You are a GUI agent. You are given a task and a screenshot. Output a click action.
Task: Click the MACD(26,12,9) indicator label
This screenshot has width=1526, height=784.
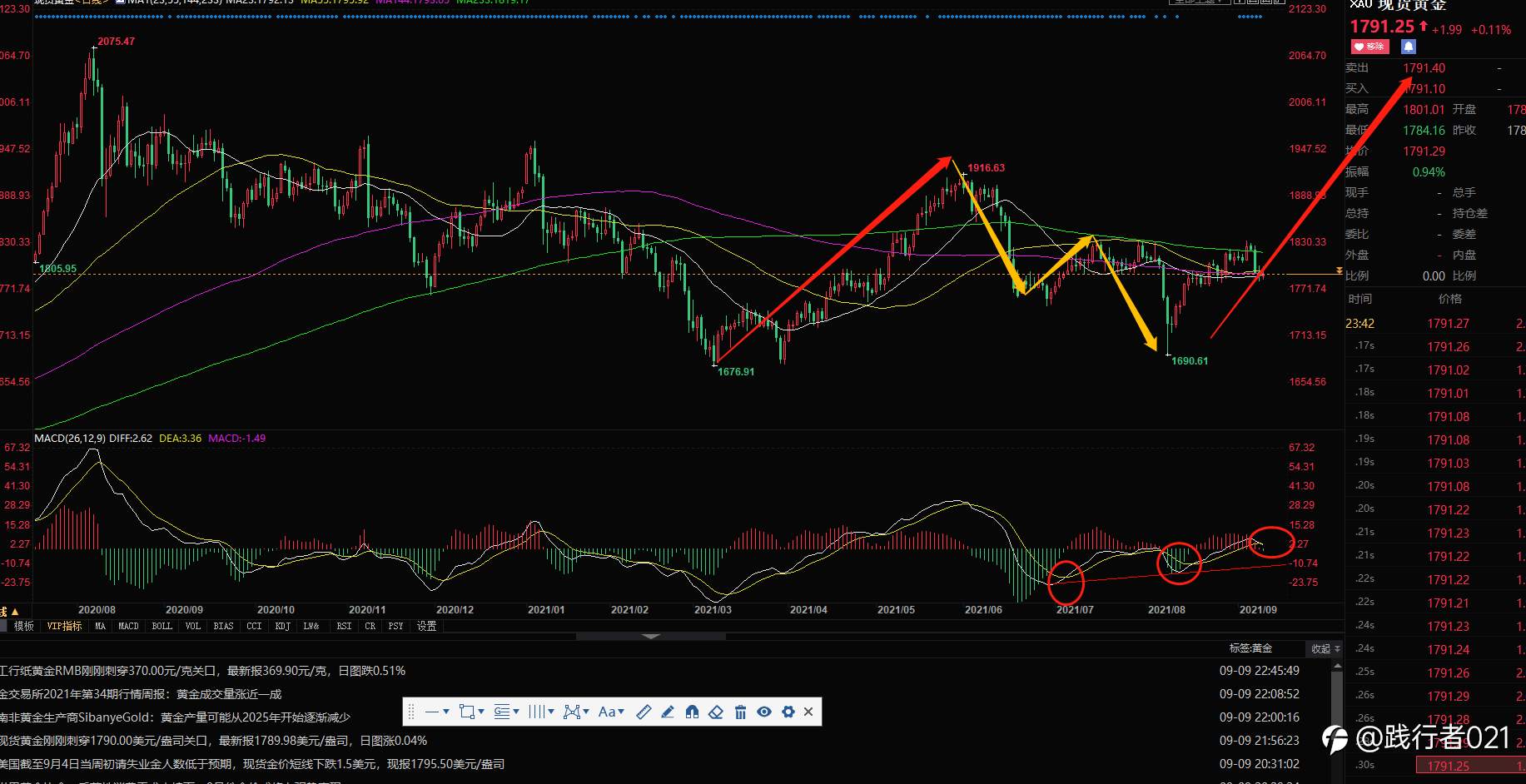70,438
